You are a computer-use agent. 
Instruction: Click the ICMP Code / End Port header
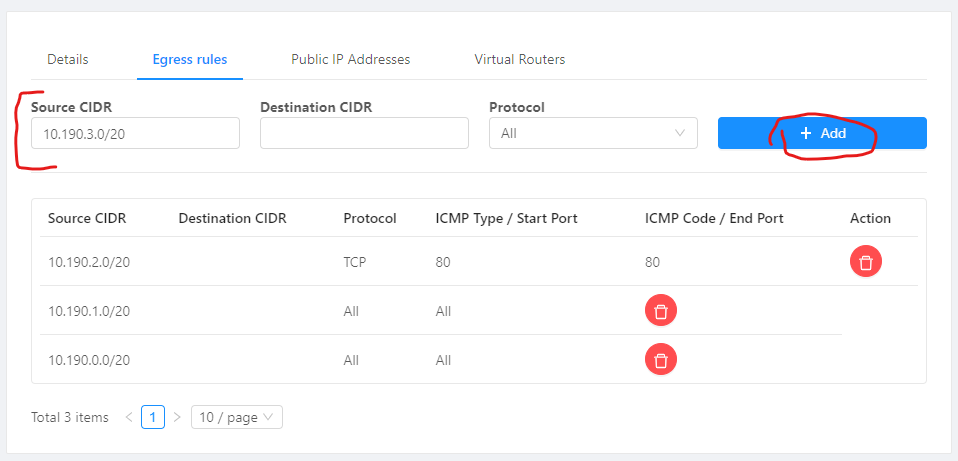pyautogui.click(x=715, y=218)
